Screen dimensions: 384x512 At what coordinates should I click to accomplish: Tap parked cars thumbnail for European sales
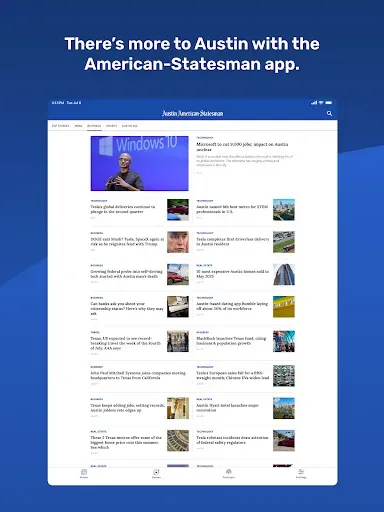(284, 376)
